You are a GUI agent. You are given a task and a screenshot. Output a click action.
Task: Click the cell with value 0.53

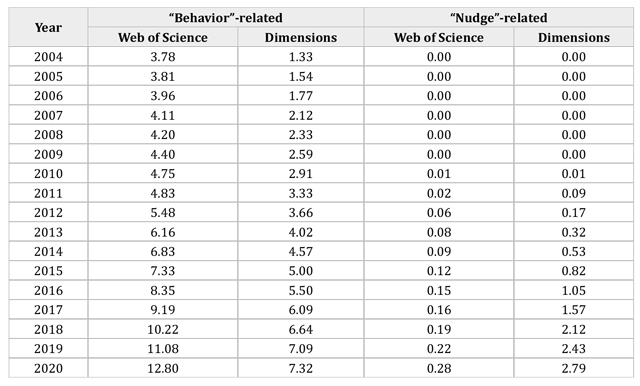[573, 251]
